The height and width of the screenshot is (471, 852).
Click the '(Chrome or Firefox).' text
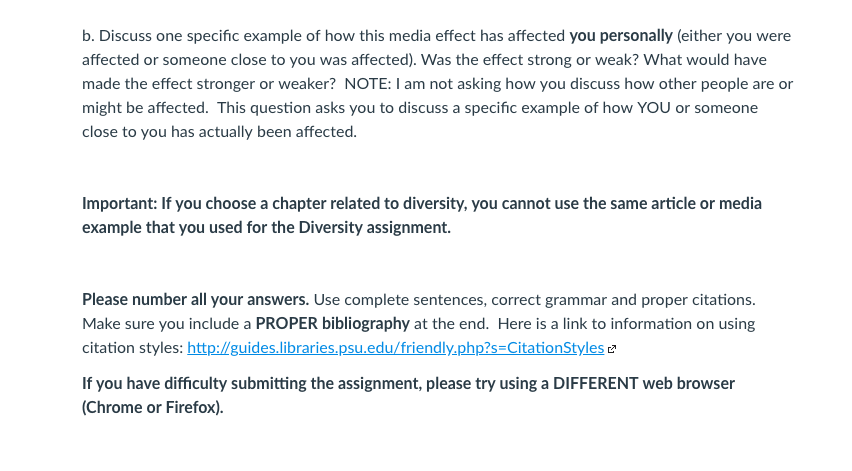point(153,407)
